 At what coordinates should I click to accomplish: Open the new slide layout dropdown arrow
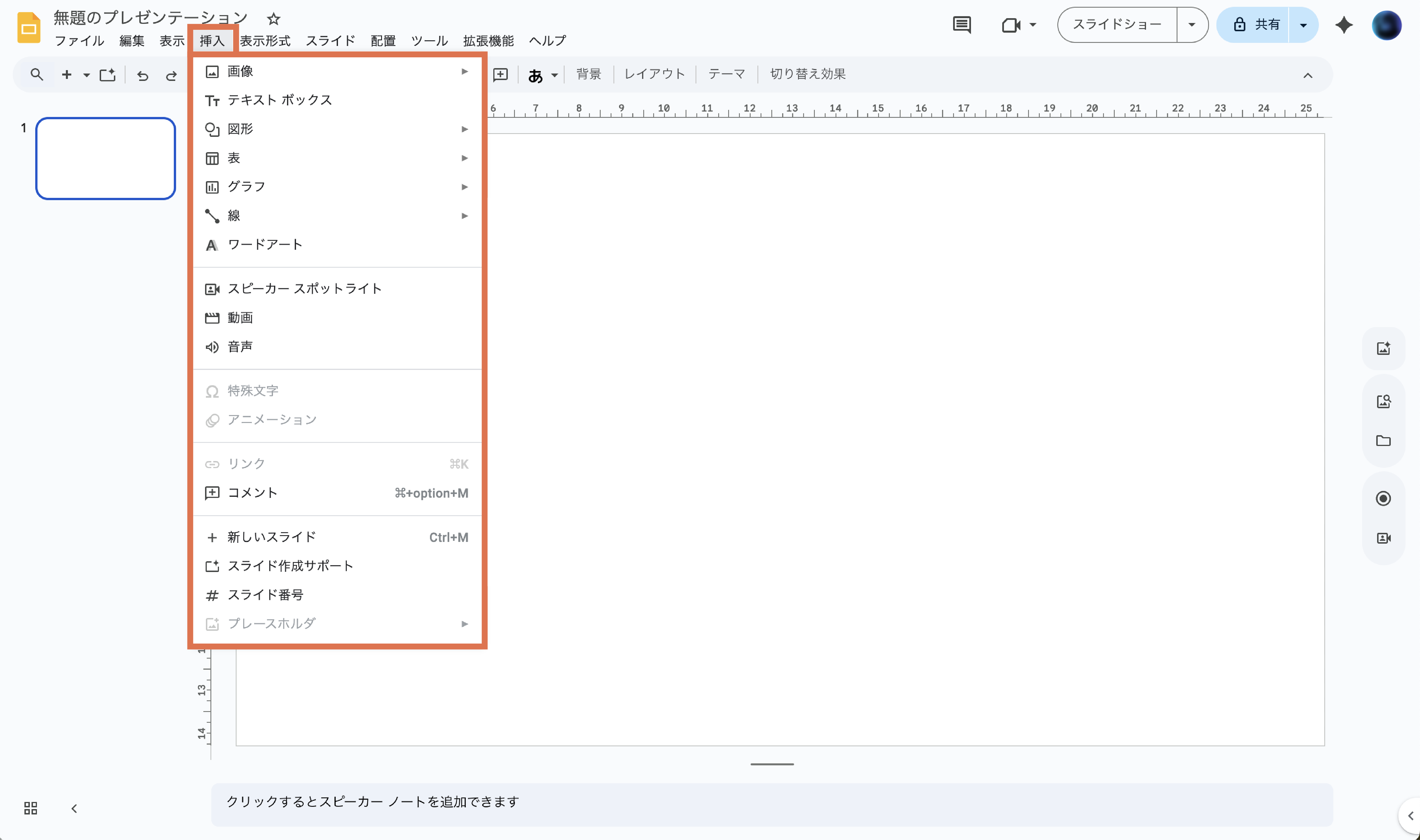point(87,75)
